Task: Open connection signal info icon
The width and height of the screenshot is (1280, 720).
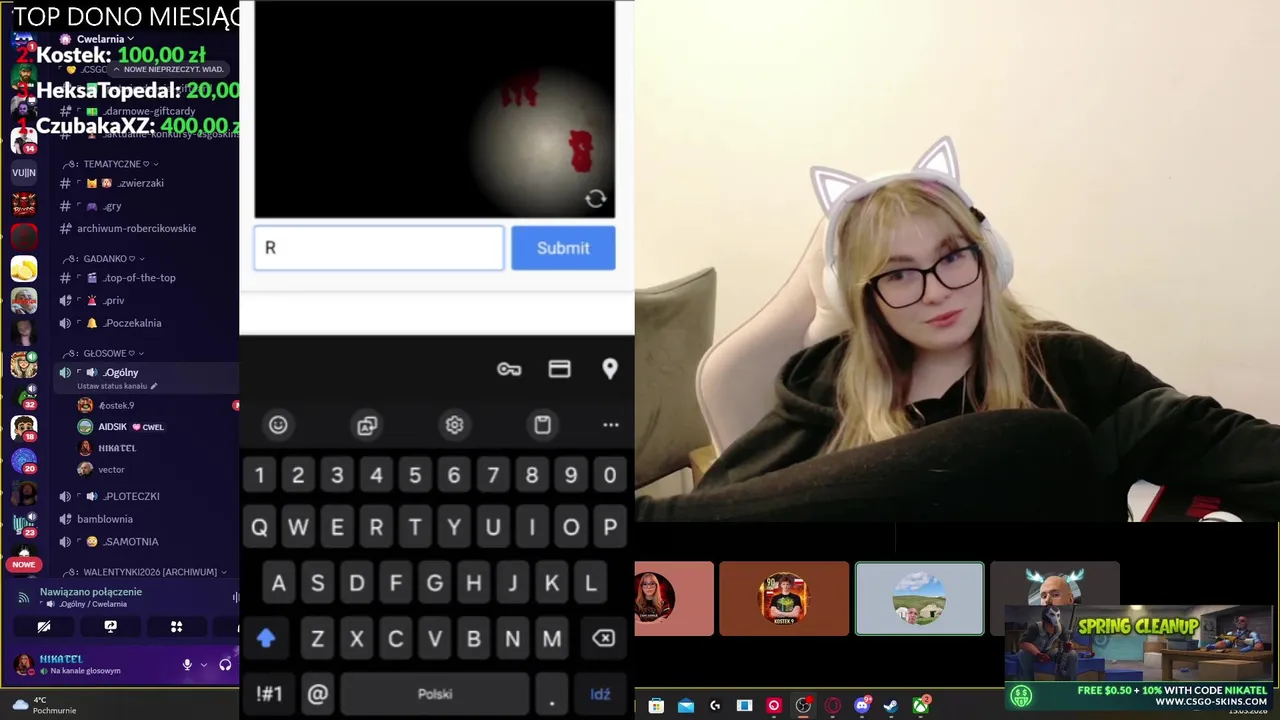Action: [23, 597]
